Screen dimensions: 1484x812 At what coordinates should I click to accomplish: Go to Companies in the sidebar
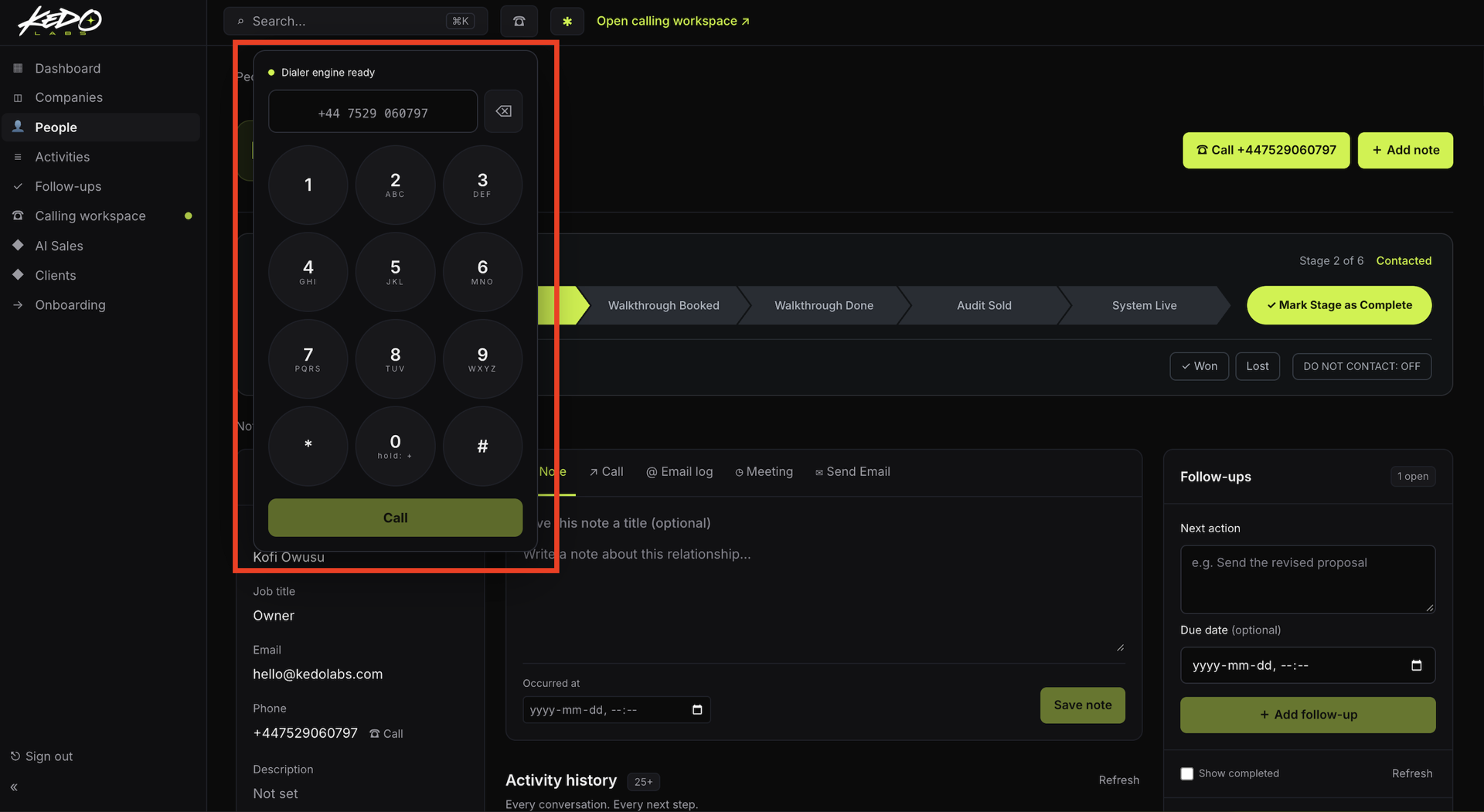tap(100, 97)
